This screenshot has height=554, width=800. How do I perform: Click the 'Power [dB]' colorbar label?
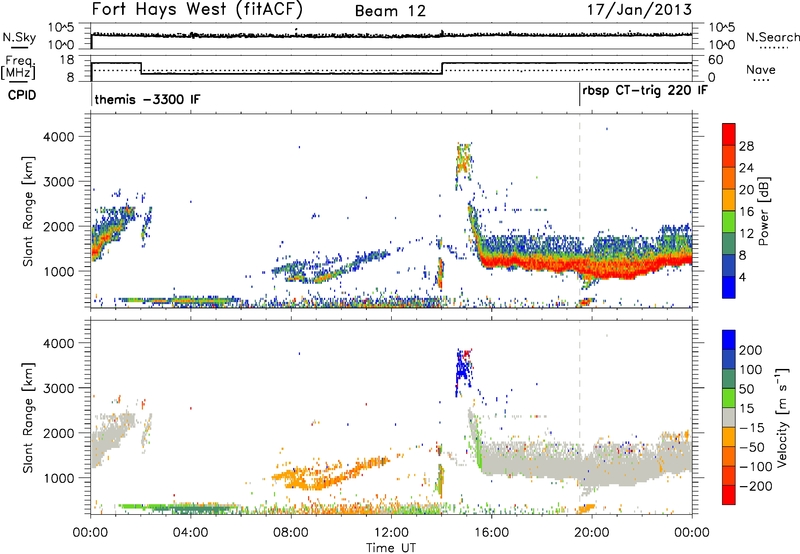pyautogui.click(x=763, y=211)
